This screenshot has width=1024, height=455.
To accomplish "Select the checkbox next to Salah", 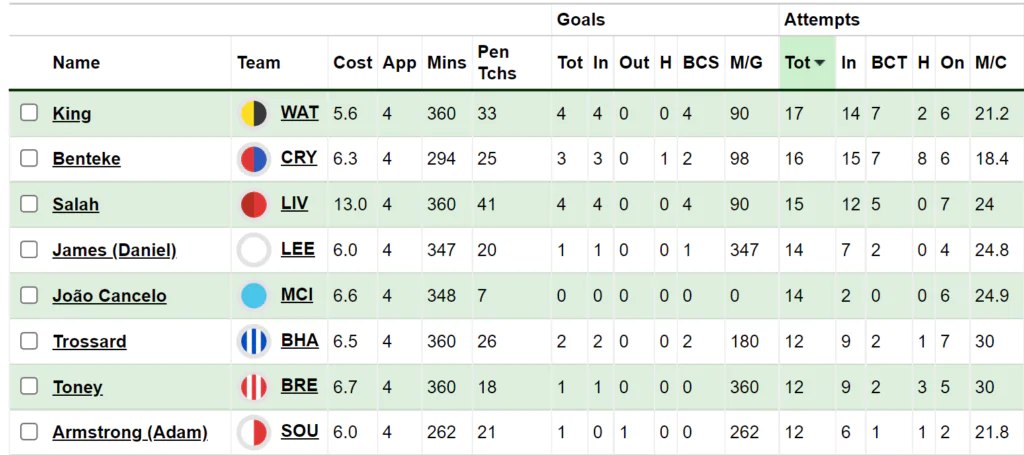I will tap(29, 204).
